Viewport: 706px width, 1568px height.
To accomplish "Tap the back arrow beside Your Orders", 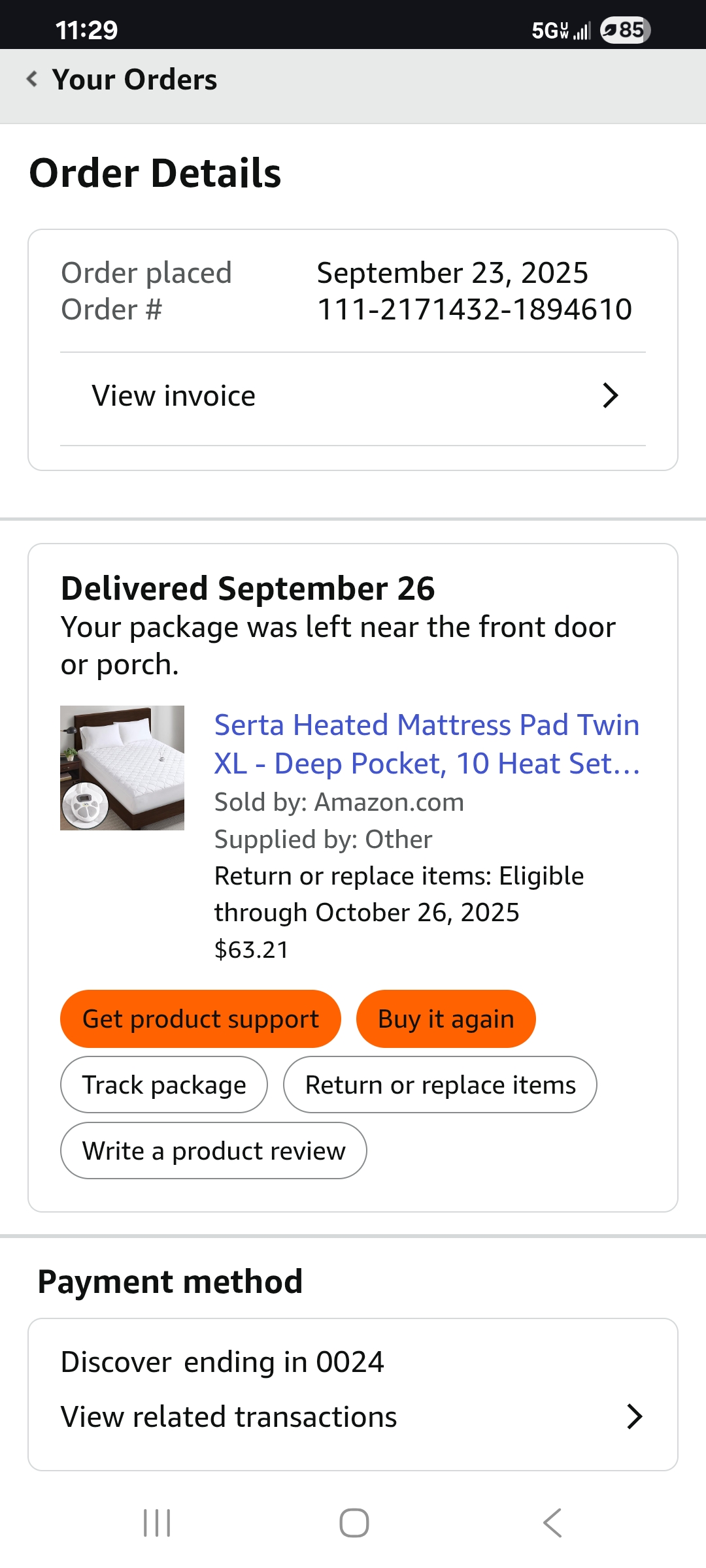I will tap(31, 79).
